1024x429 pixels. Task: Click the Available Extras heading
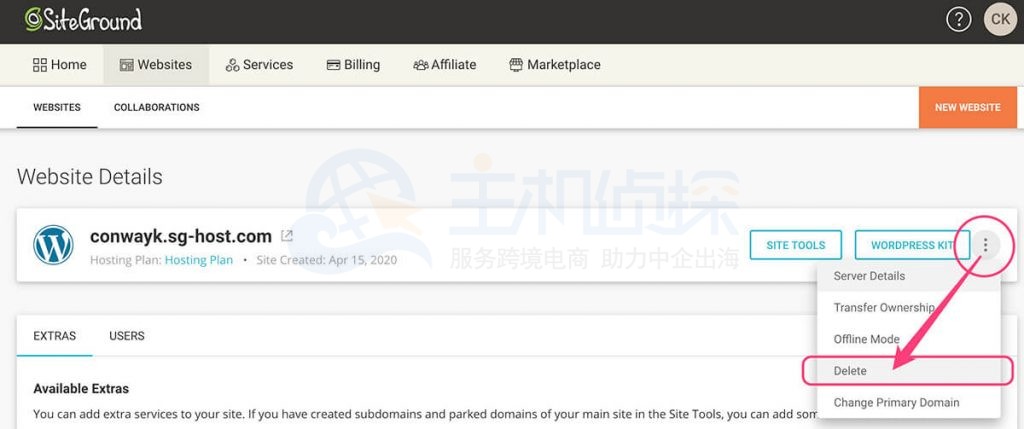pos(81,389)
